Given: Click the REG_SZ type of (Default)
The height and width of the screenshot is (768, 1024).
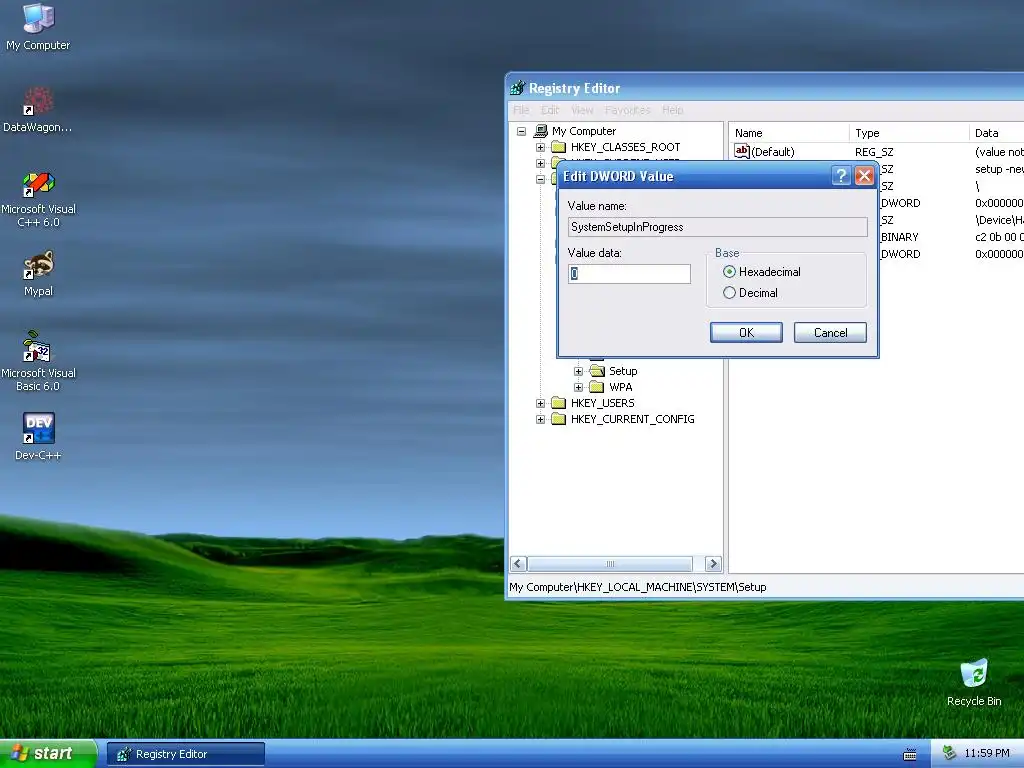Looking at the screenshot, I should tap(874, 152).
